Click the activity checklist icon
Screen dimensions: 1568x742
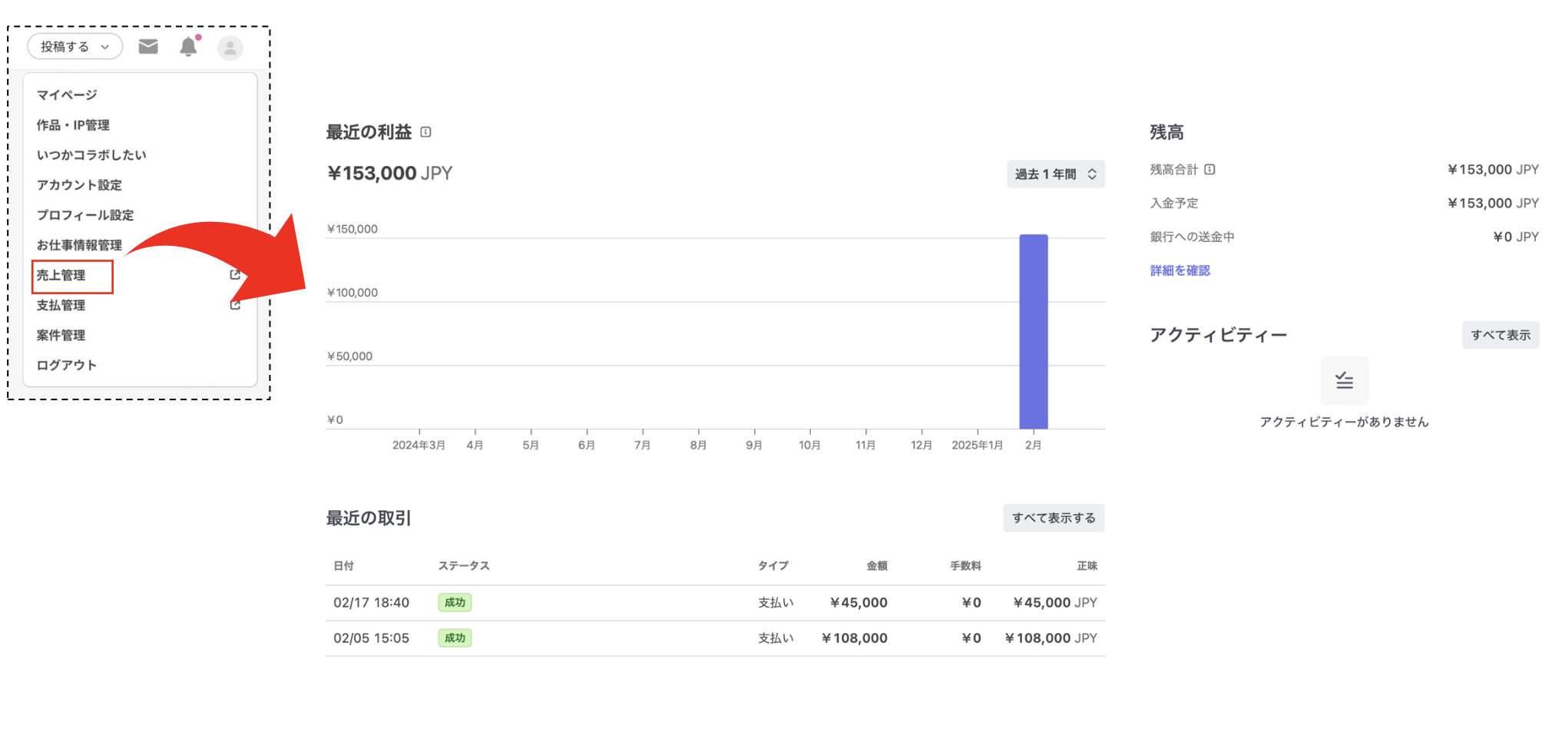click(1344, 380)
